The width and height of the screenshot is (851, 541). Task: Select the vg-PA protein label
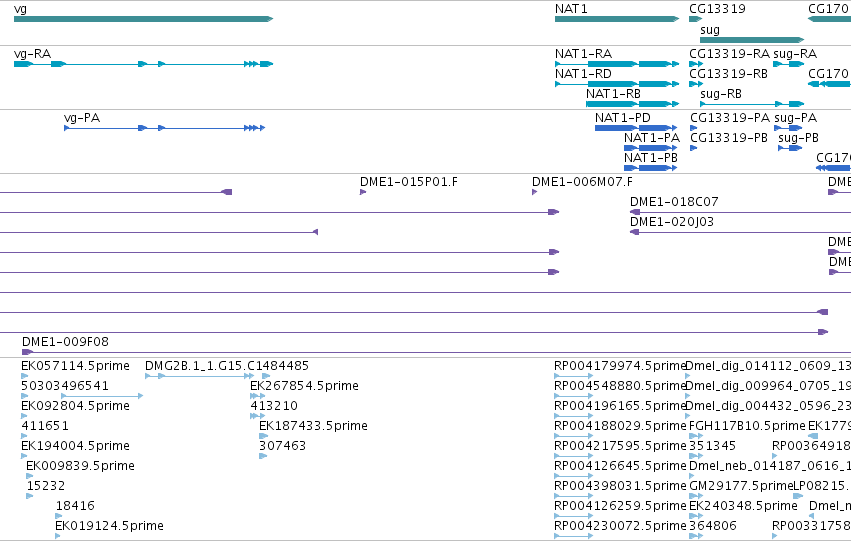[82, 118]
